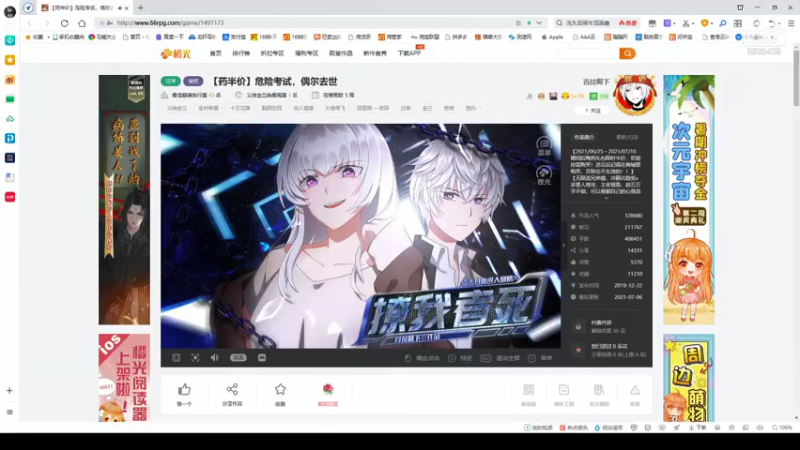Click the 大炮带飞 tag
The height and width of the screenshot is (450, 800).
[x=335, y=108]
